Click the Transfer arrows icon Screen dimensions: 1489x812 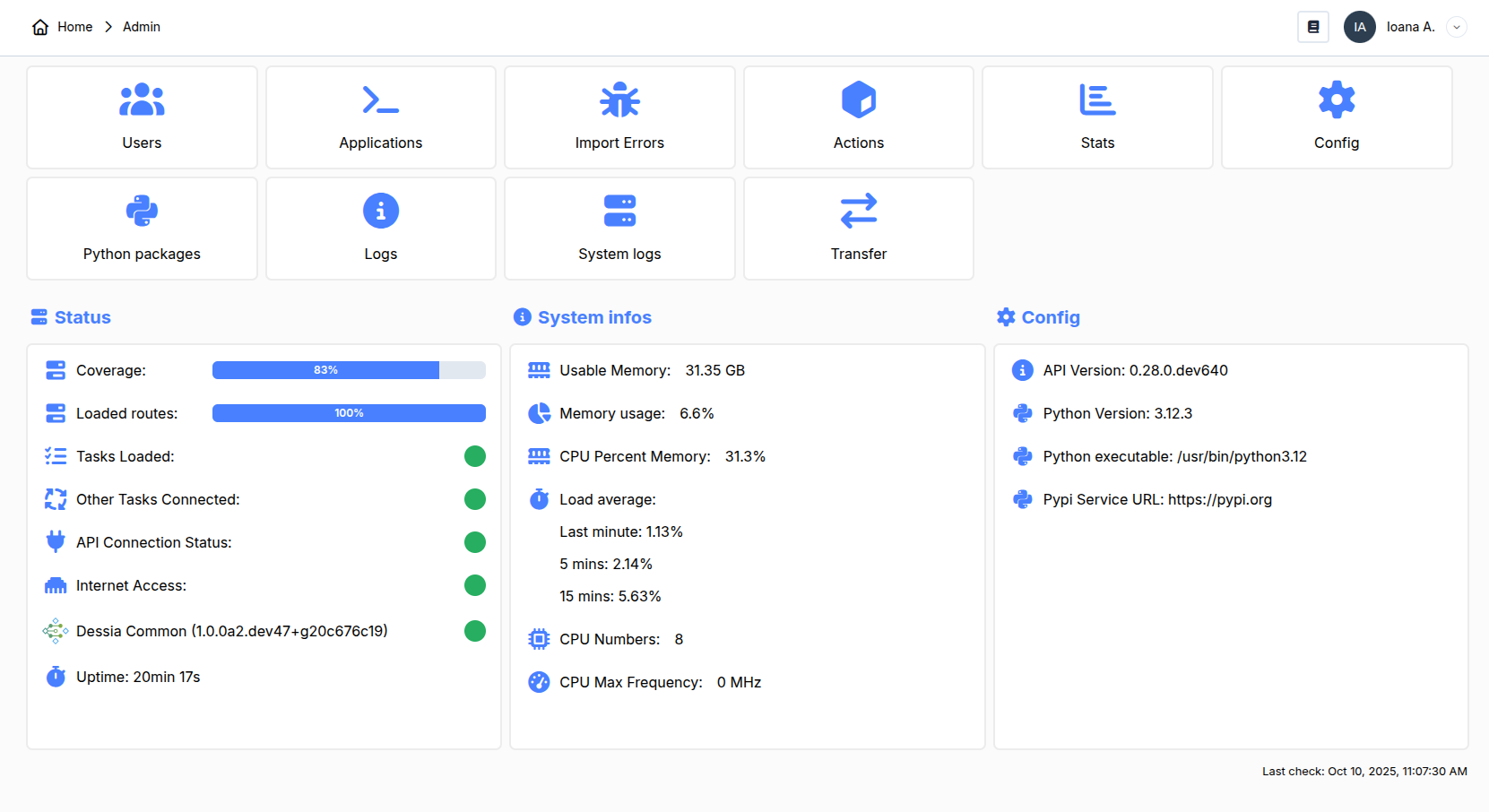coord(858,212)
